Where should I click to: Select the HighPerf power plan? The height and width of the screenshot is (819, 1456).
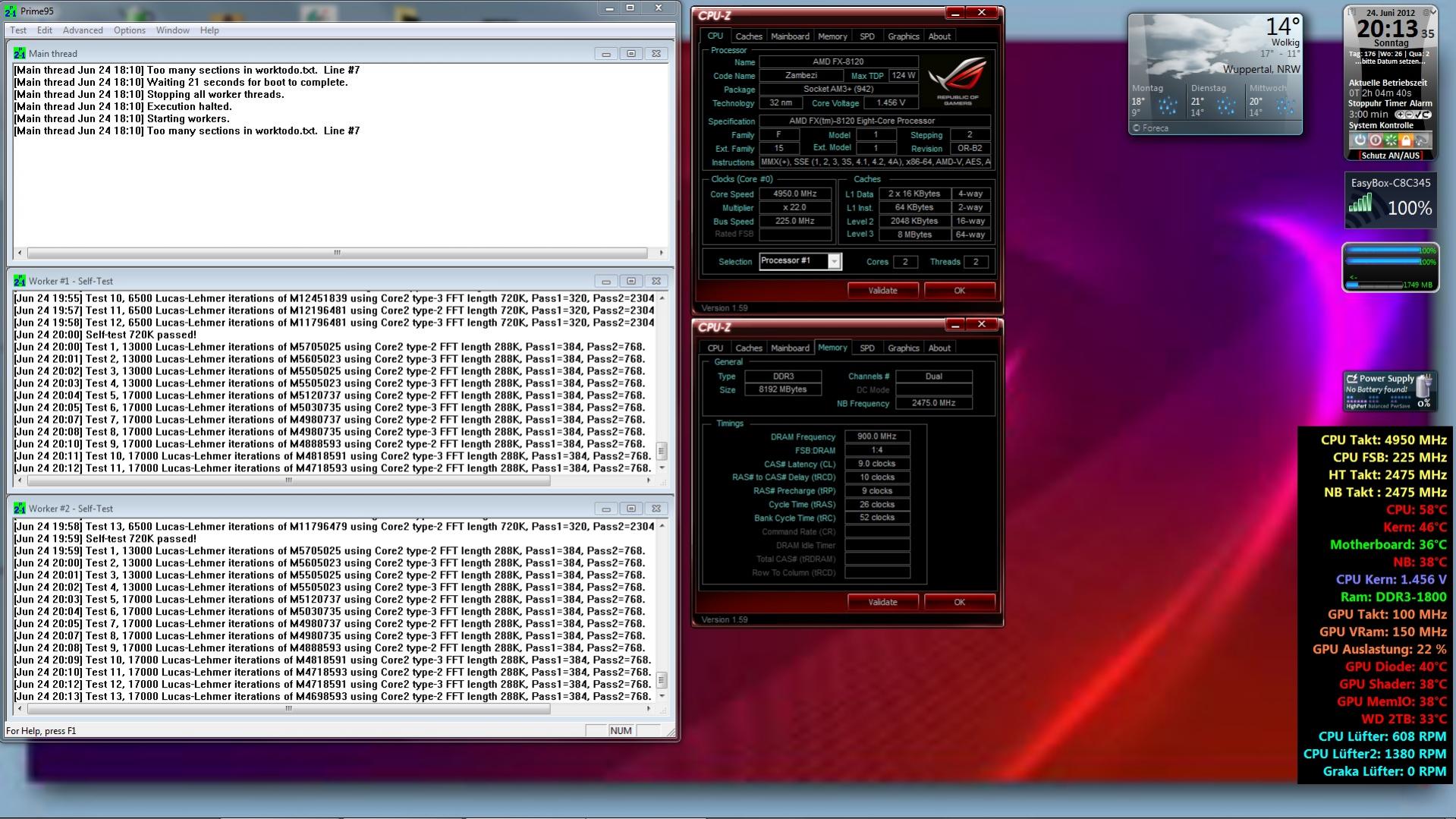(x=1355, y=406)
